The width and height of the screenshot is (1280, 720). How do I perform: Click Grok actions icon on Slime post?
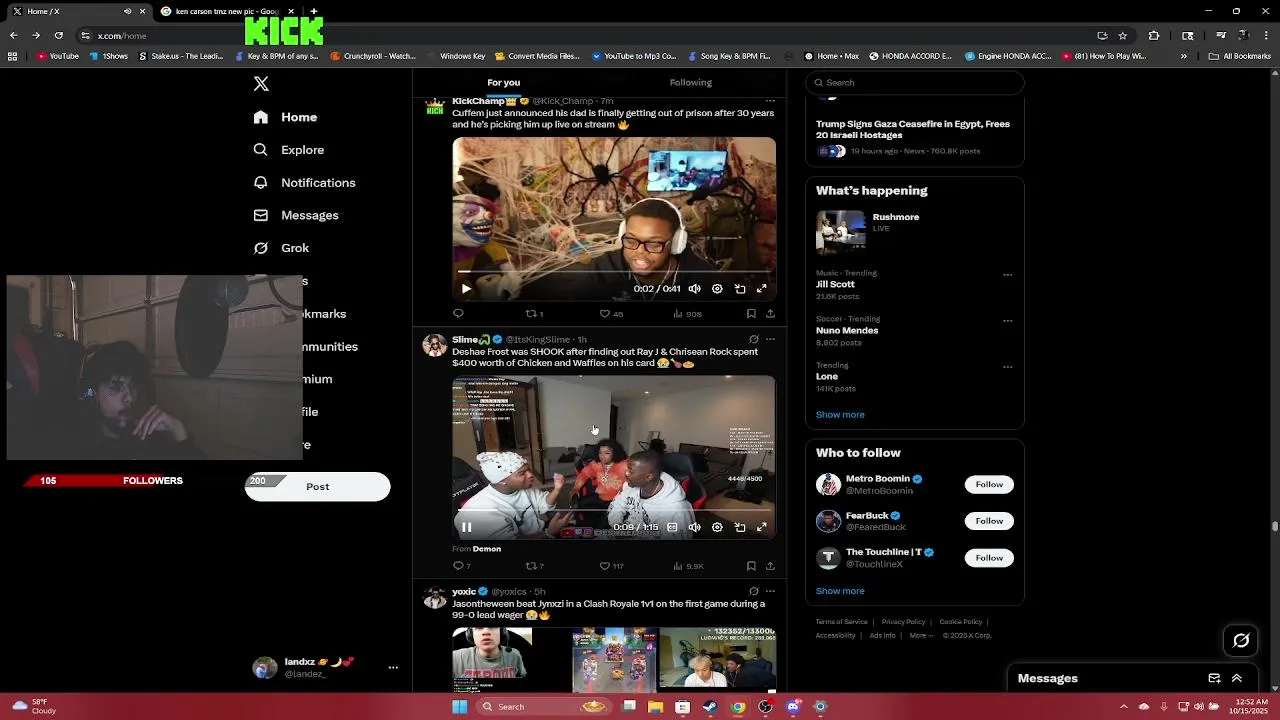(x=754, y=339)
